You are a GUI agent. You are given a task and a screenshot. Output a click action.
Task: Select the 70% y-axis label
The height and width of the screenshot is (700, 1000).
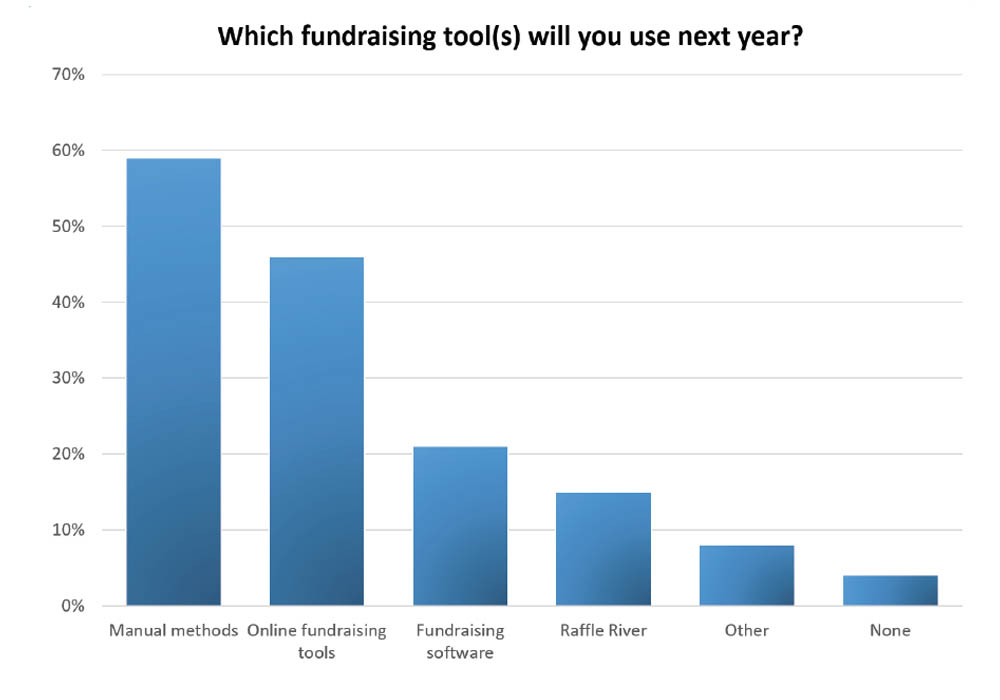click(x=68, y=75)
